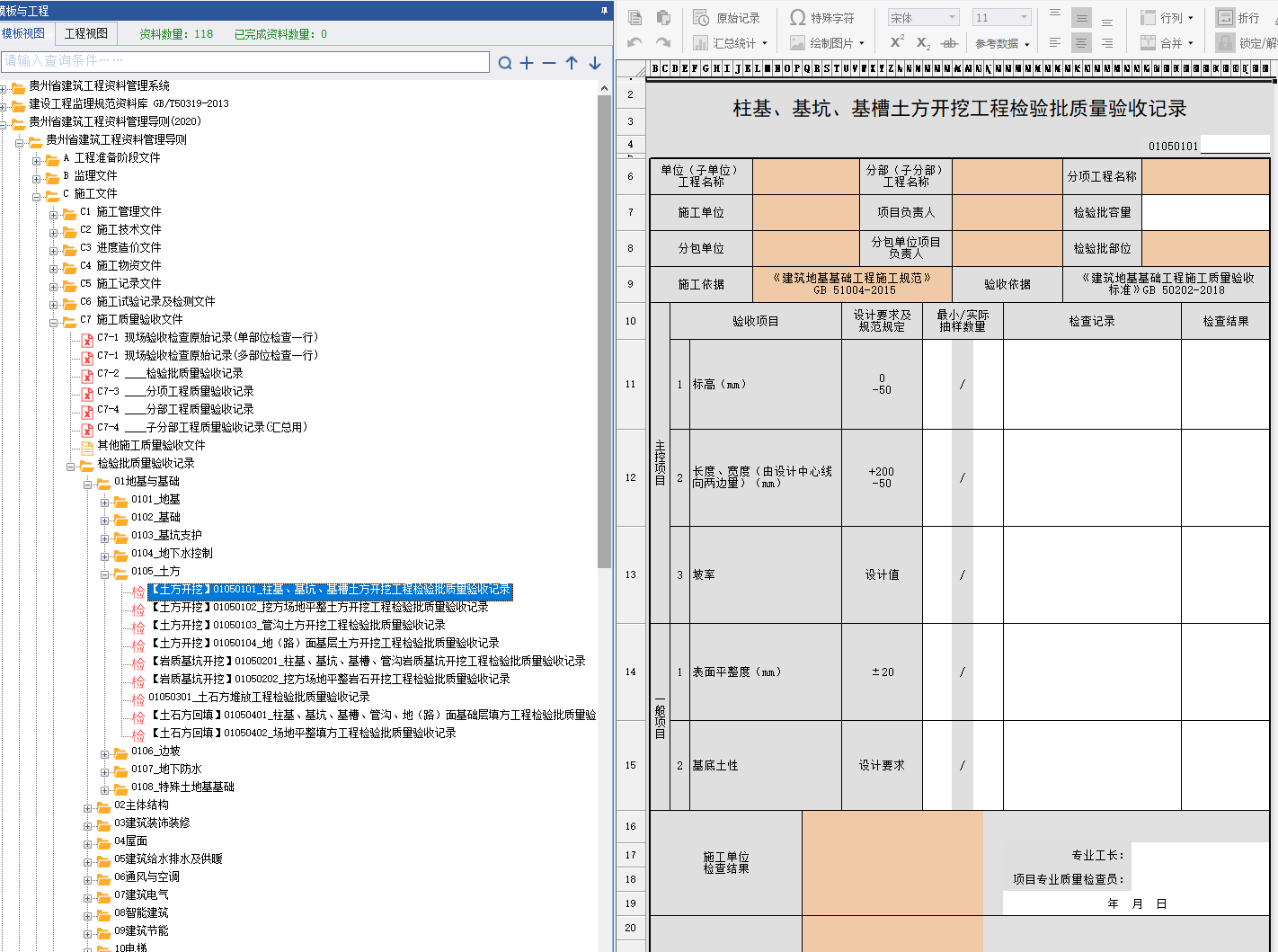The width and height of the screenshot is (1278, 952).
Task: Click the 年 月 日 date cell
Action: 1136,903
